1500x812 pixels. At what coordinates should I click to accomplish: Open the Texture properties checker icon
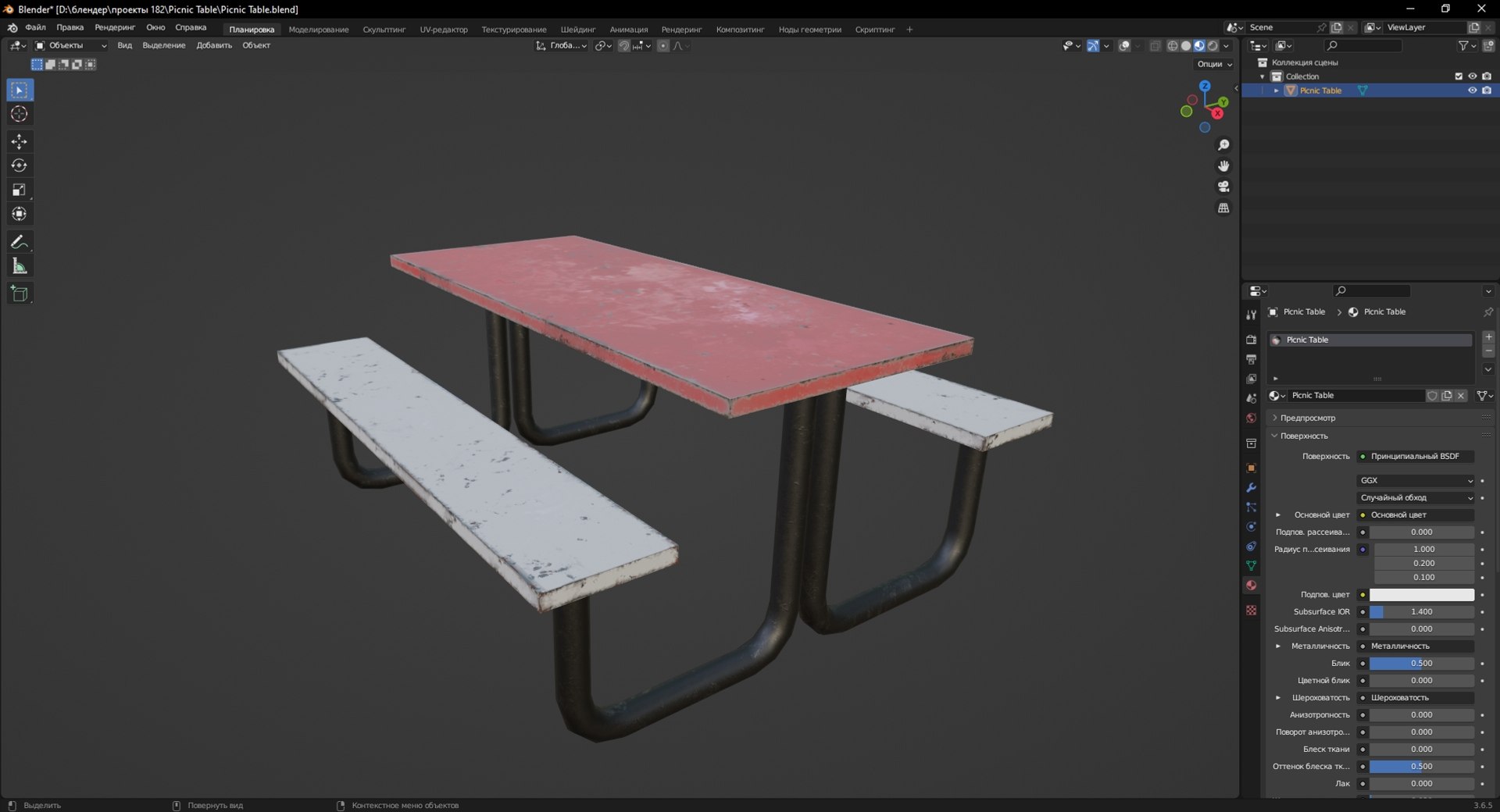1251,611
